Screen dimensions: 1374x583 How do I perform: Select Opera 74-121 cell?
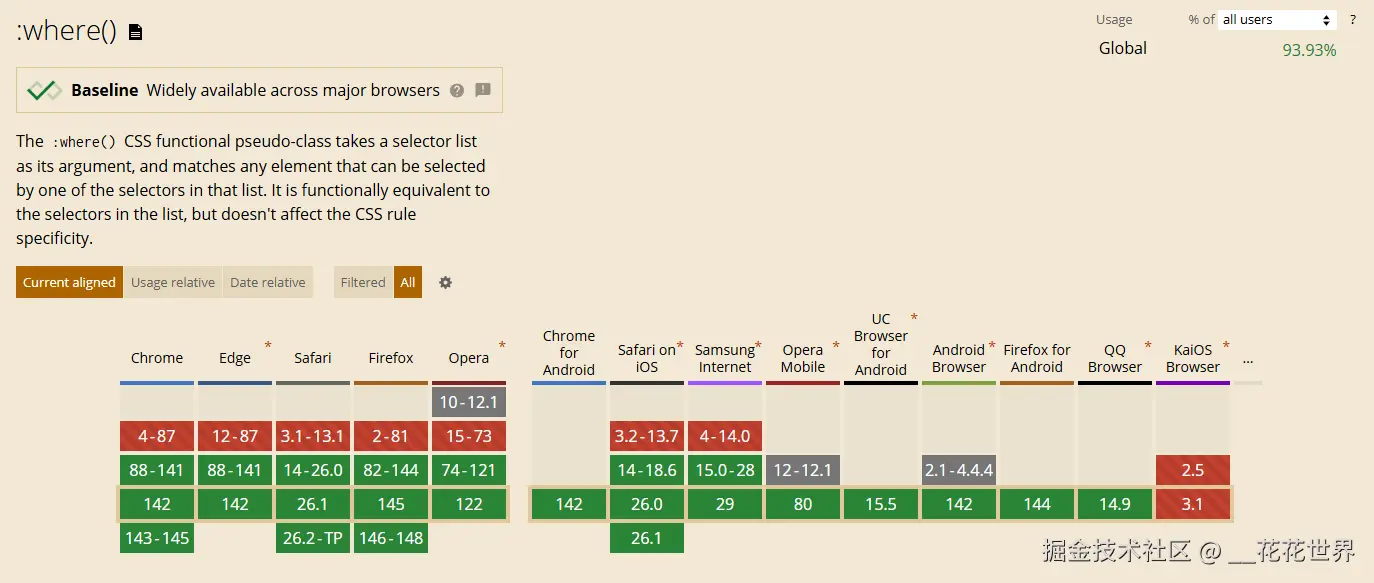coord(469,470)
